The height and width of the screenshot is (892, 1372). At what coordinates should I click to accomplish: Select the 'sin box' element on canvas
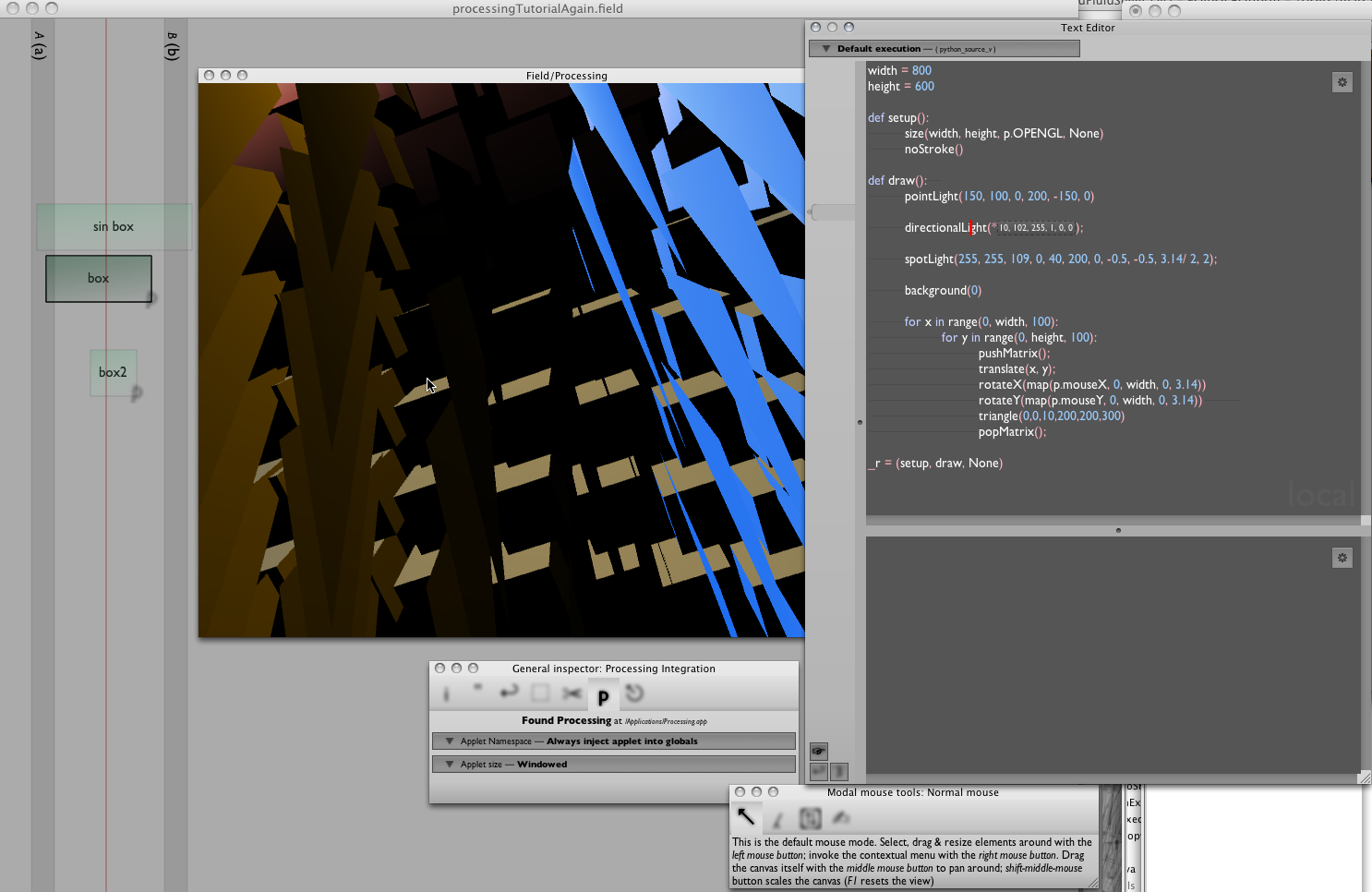114,227
